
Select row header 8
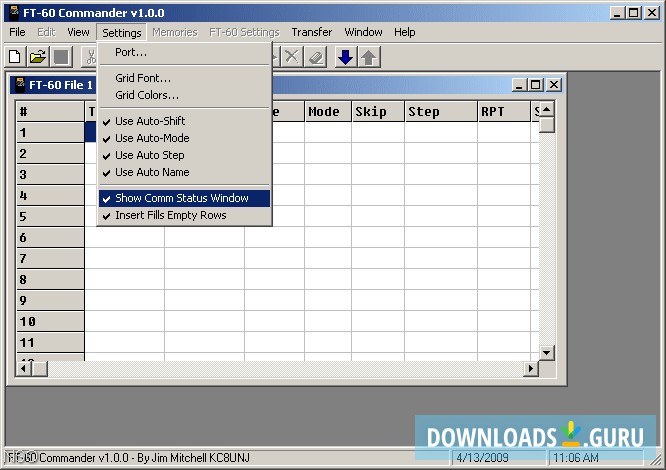click(51, 279)
